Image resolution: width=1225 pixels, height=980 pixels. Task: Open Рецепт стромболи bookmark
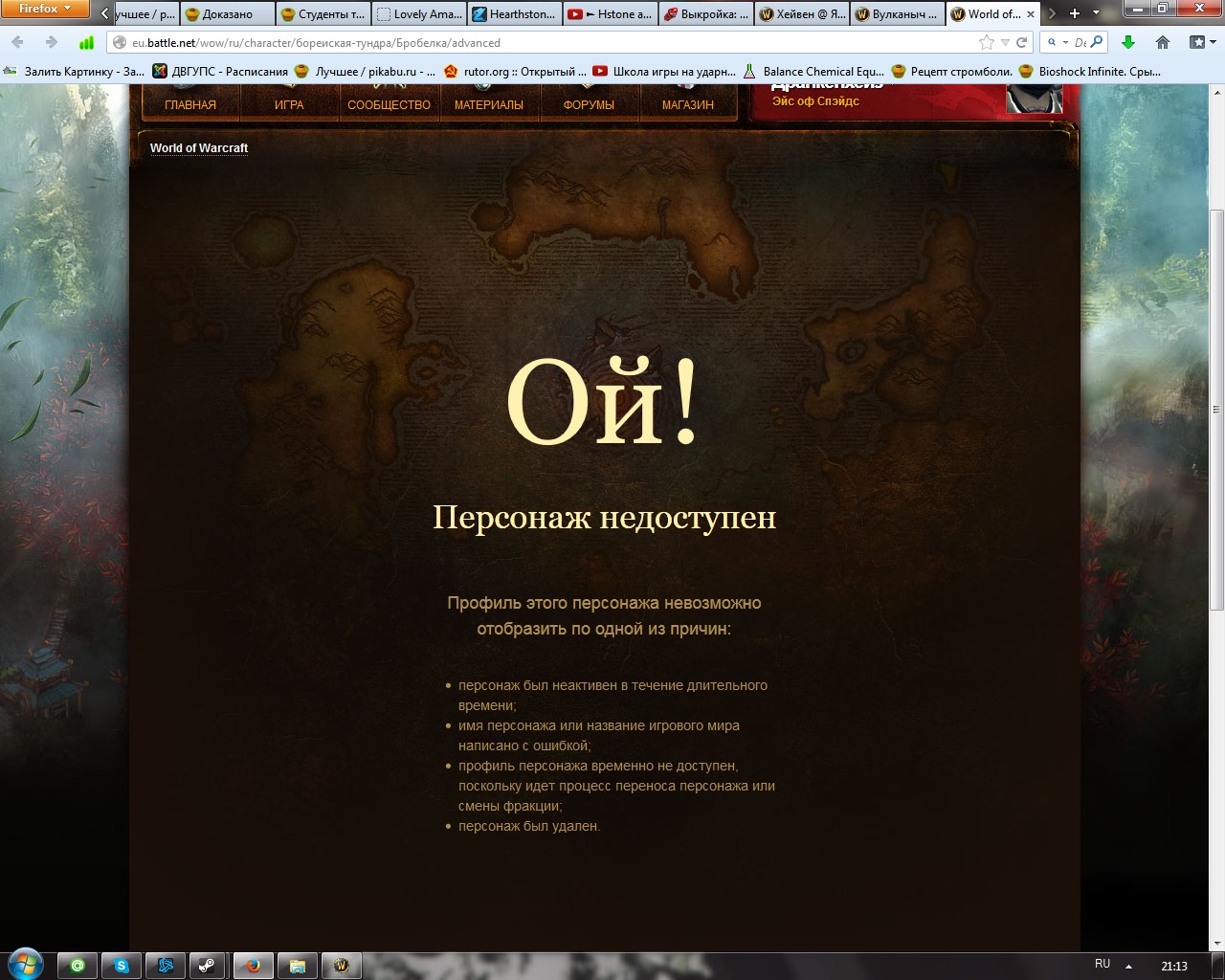pos(952,71)
